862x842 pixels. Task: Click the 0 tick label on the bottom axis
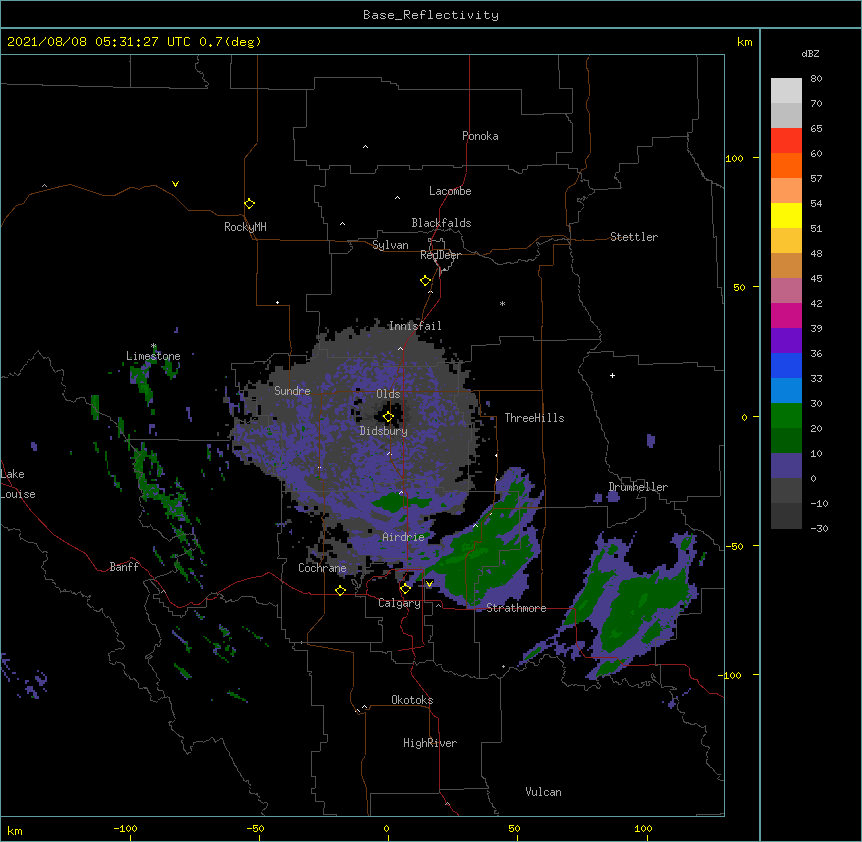(386, 828)
